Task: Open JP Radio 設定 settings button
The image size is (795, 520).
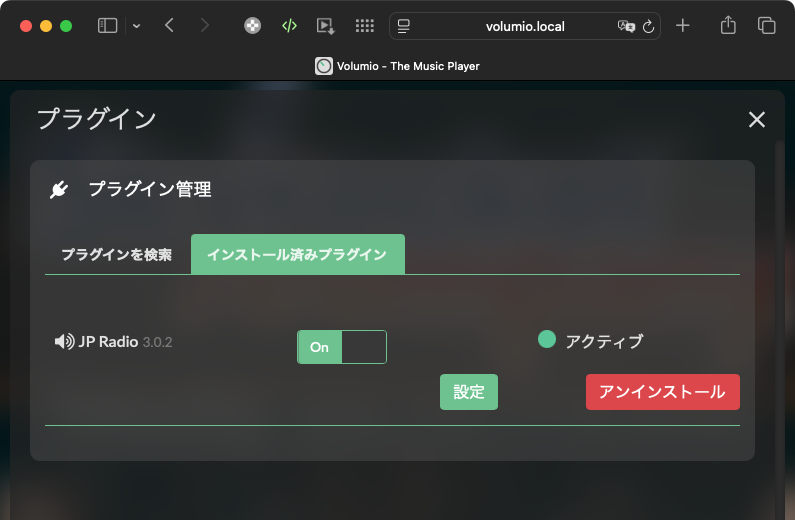Action: [468, 392]
